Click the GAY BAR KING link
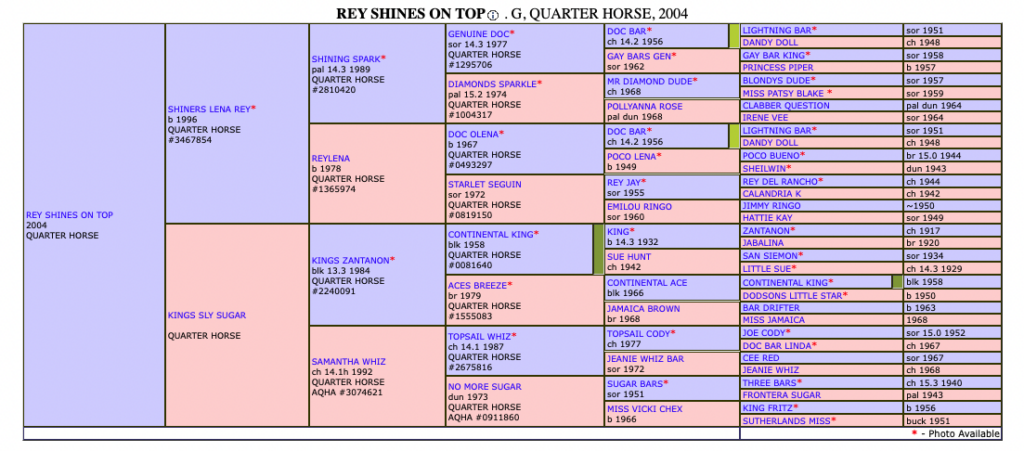Screen dimensions: 1024x451 coord(774,55)
